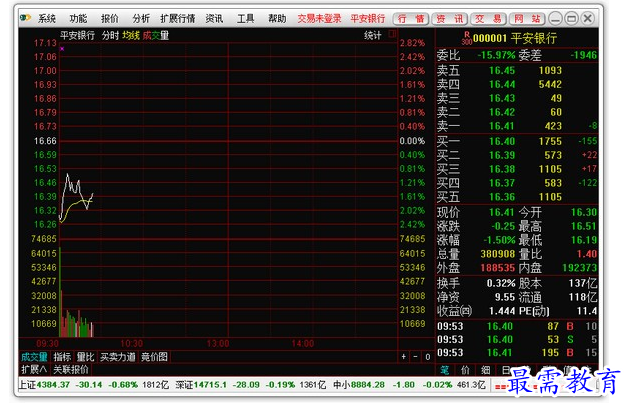
Task: Click the 总量 value 380908
Action: point(497,254)
